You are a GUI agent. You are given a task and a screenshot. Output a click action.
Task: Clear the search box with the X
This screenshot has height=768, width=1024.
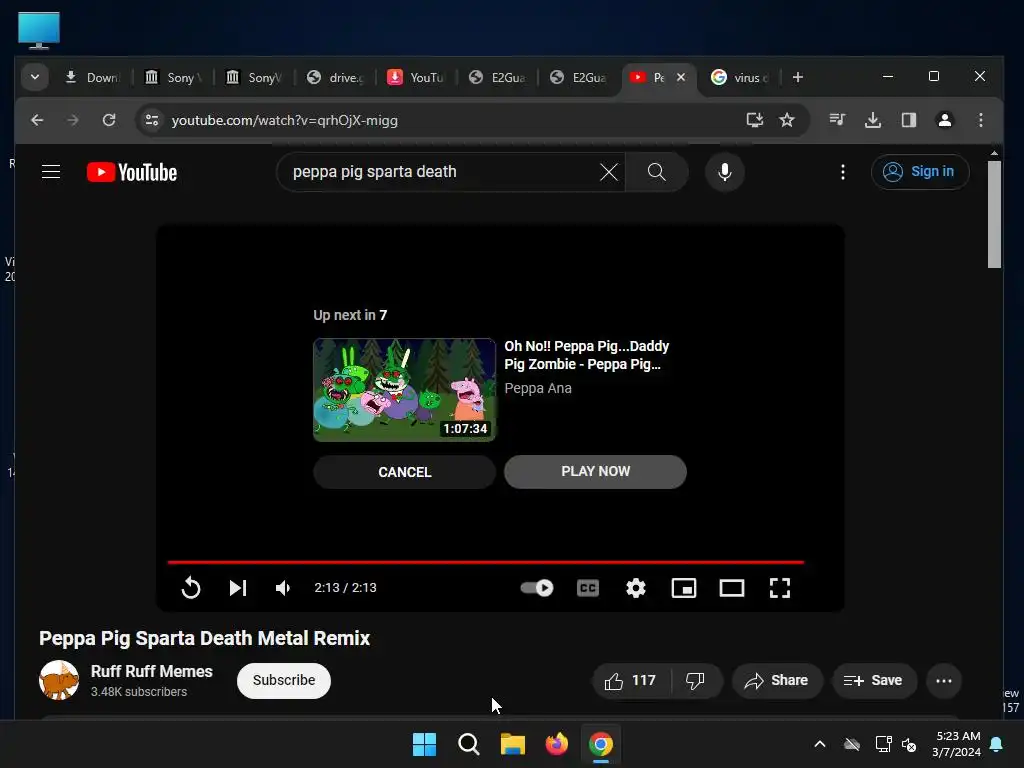point(609,172)
